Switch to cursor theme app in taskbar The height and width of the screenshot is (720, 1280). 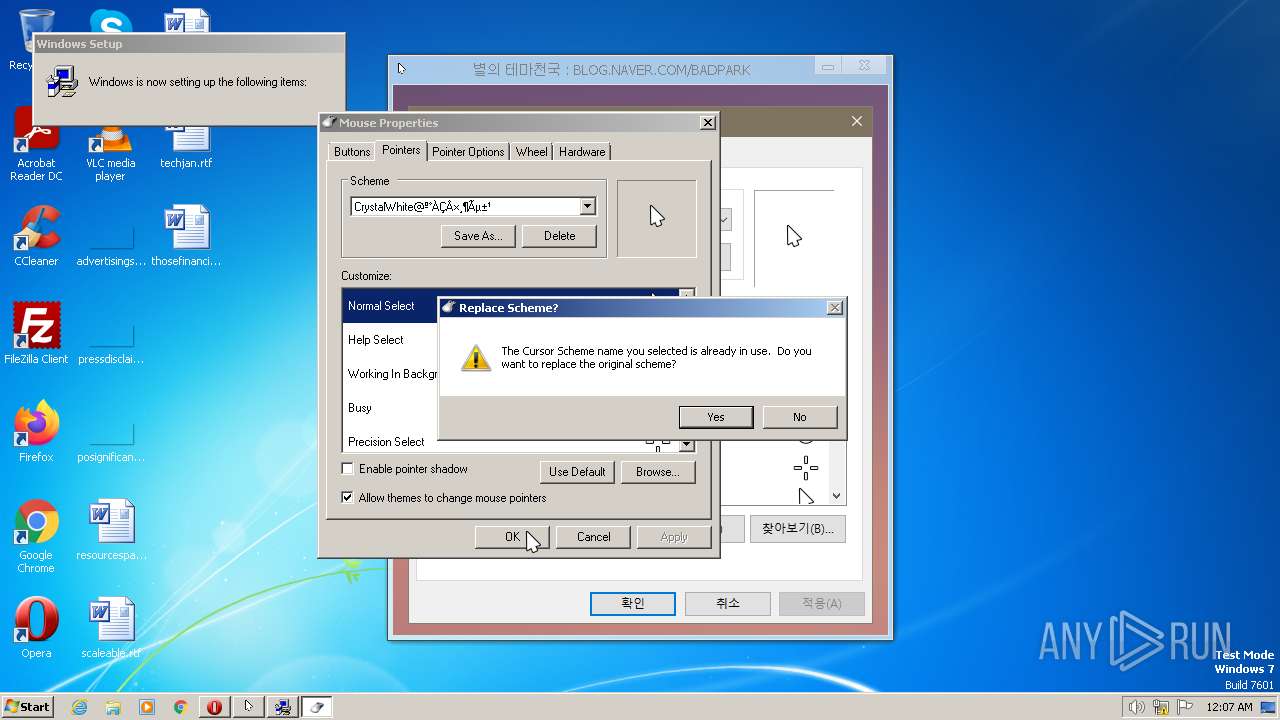pyautogui.click(x=249, y=707)
